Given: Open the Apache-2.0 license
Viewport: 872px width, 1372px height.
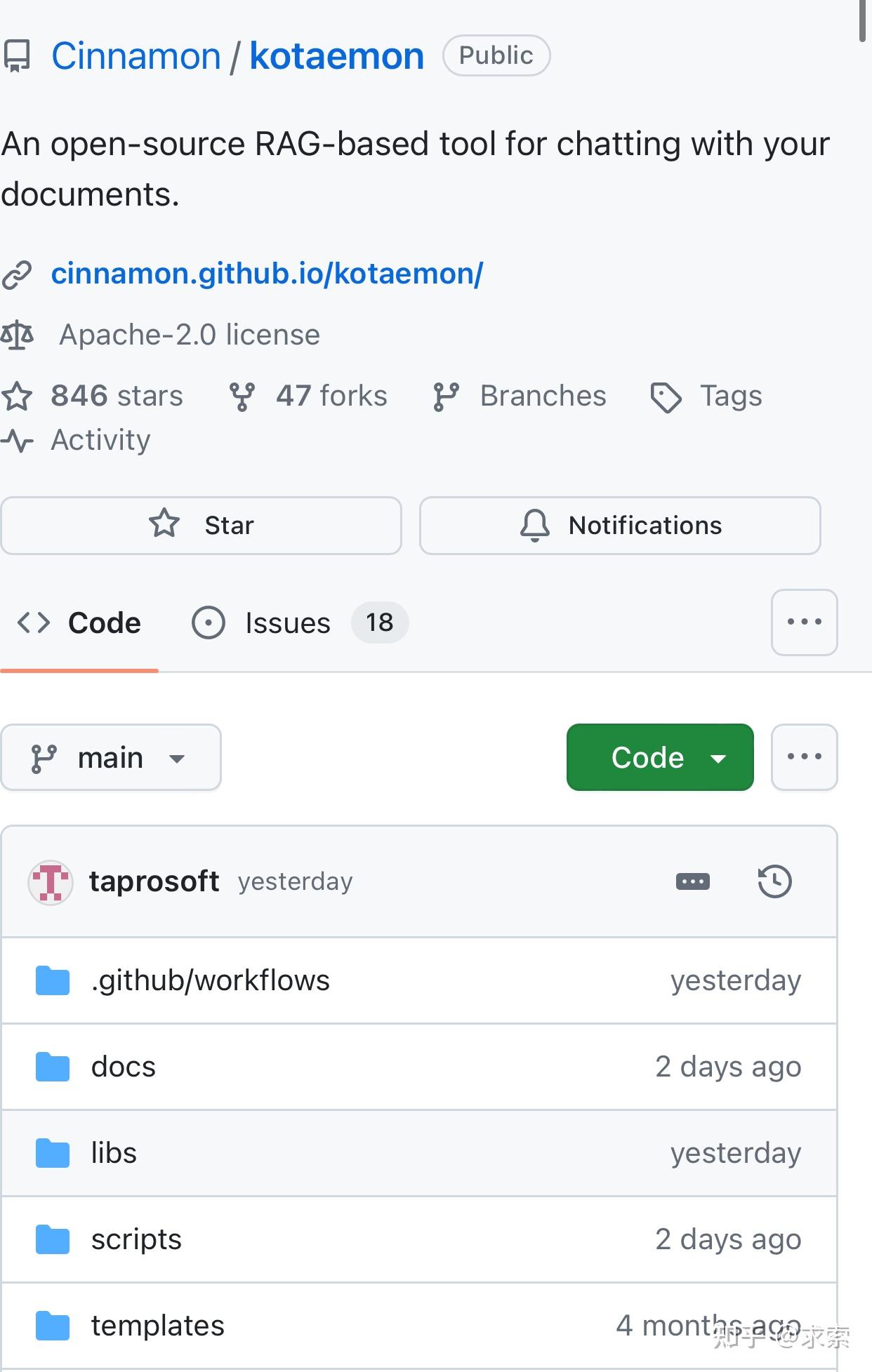Looking at the screenshot, I should tap(189, 335).
